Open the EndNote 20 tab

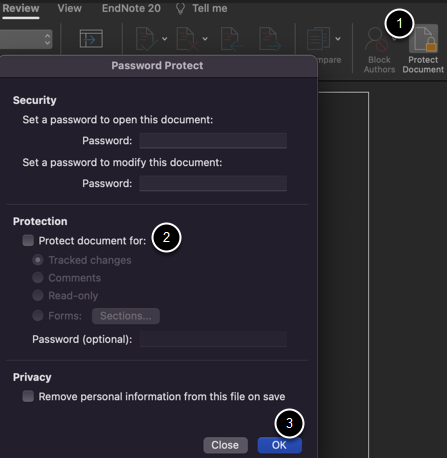click(131, 8)
